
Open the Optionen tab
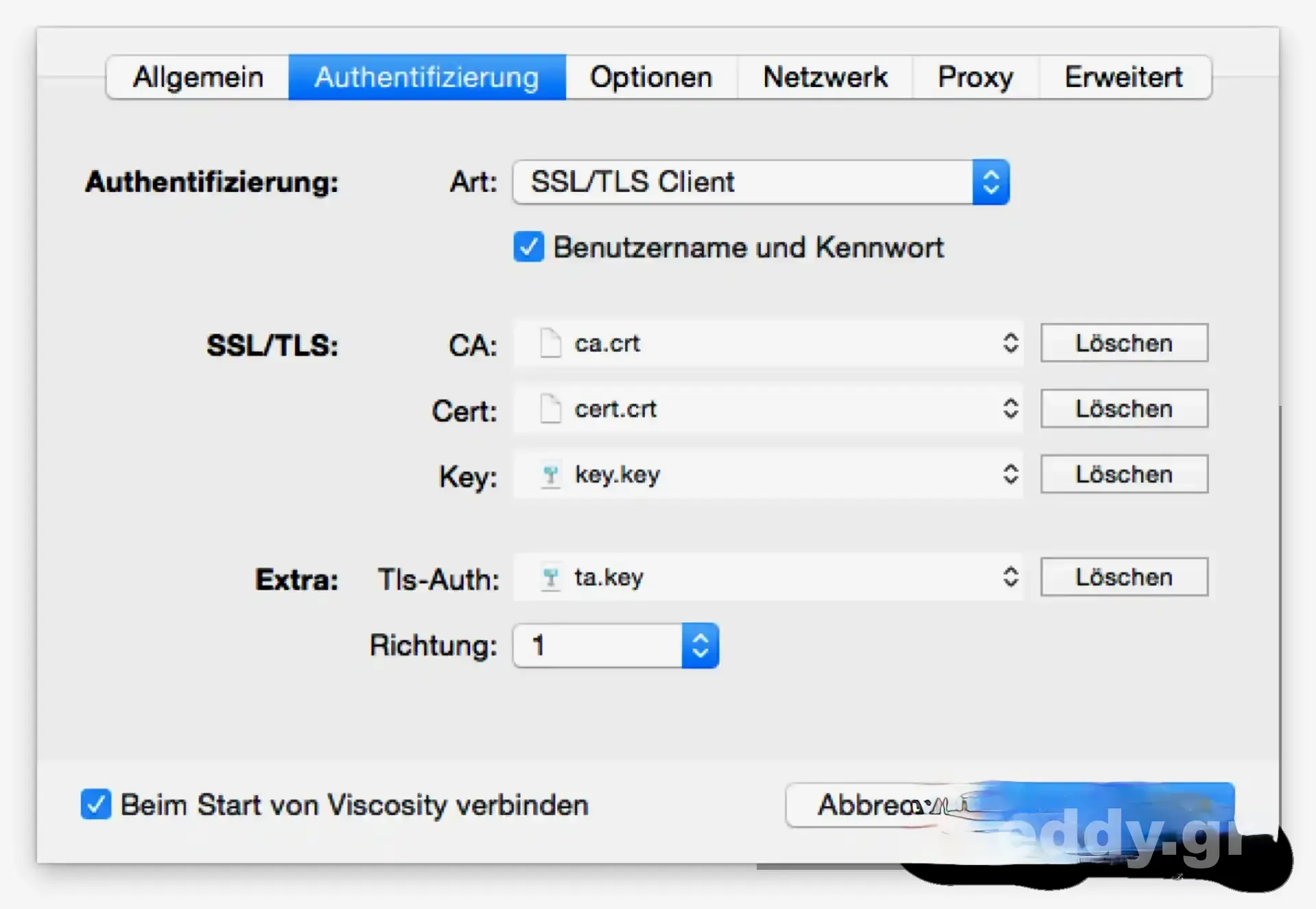[651, 77]
